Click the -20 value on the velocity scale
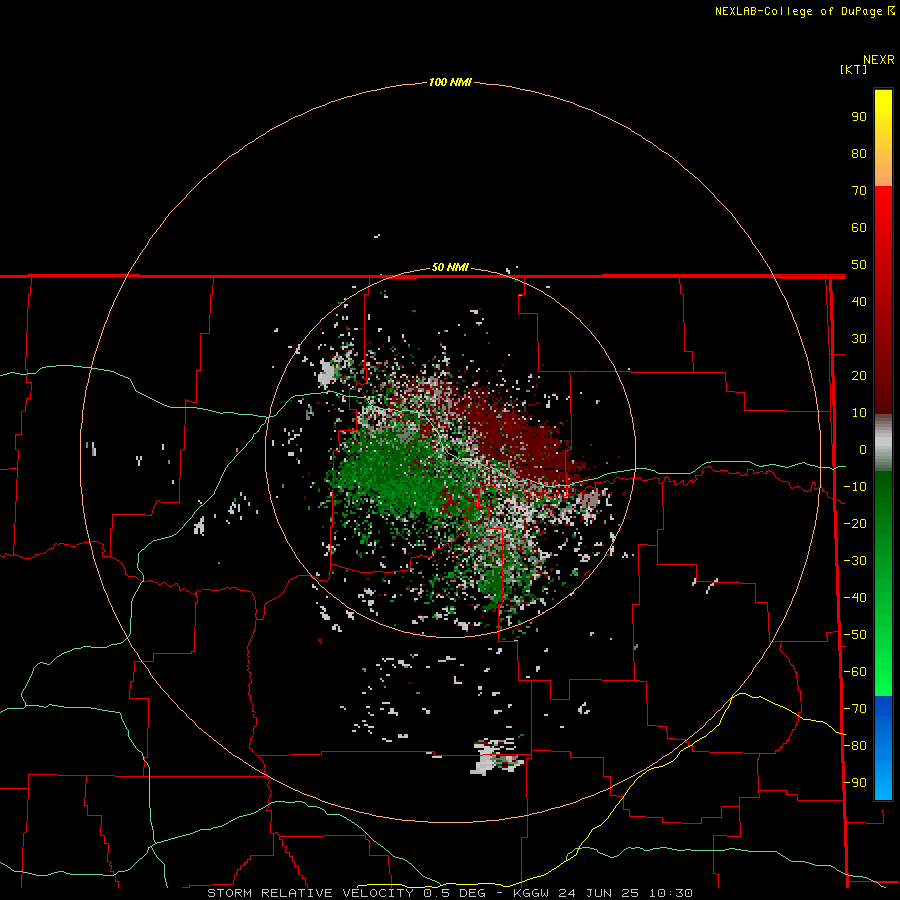The image size is (900, 900). [x=855, y=523]
